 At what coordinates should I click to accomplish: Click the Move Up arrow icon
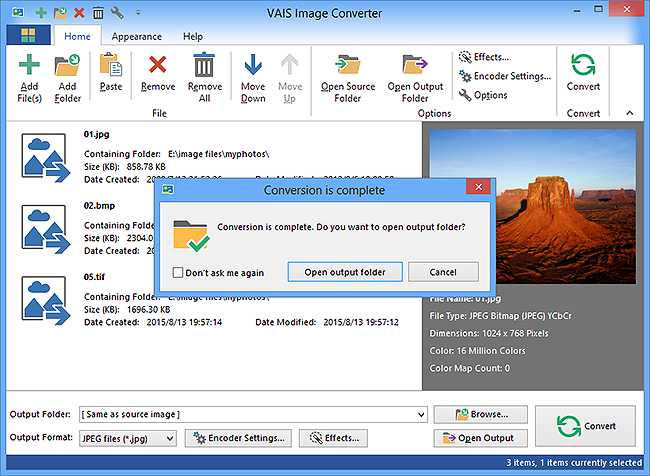[289, 65]
